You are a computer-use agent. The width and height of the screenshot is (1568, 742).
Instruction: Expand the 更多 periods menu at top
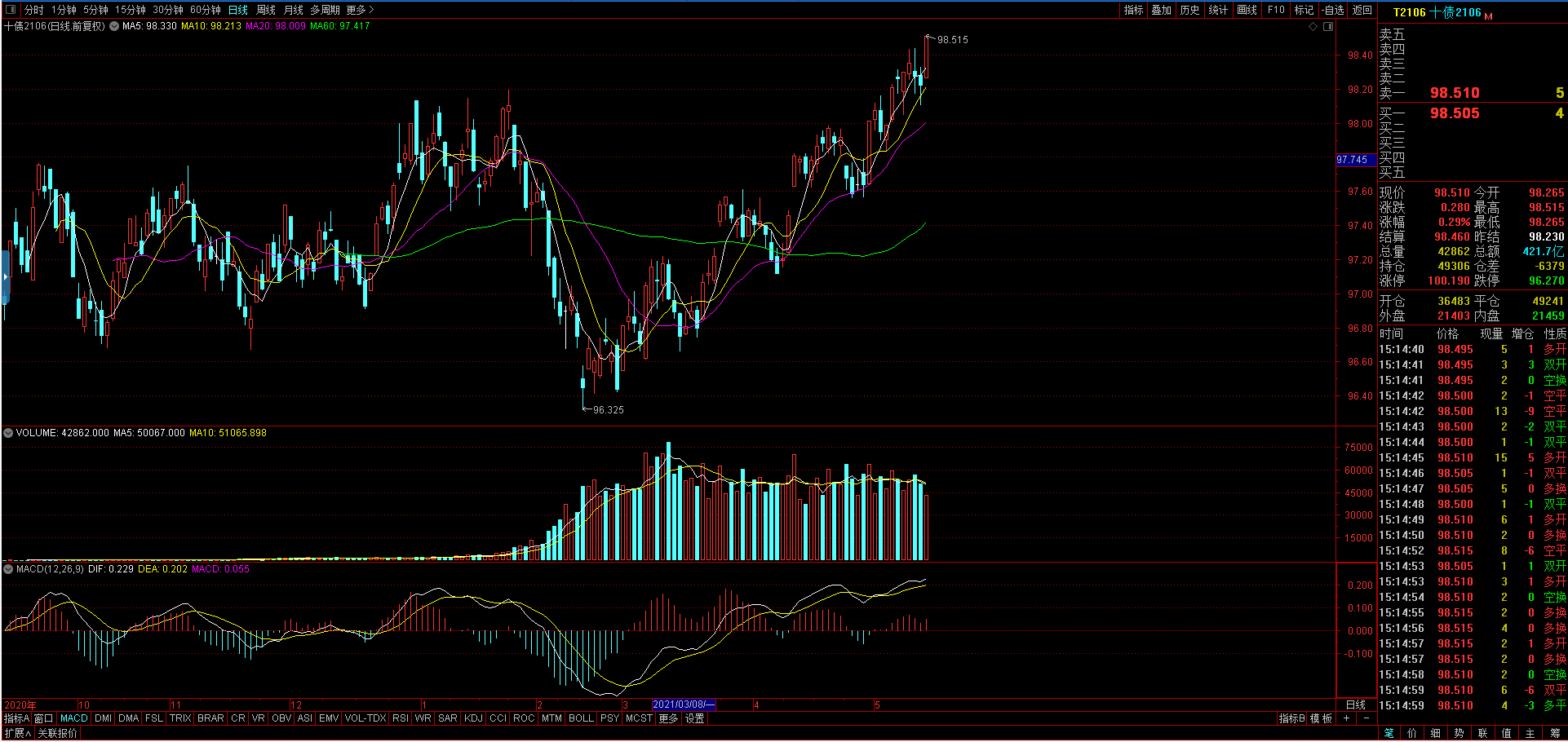point(360,10)
